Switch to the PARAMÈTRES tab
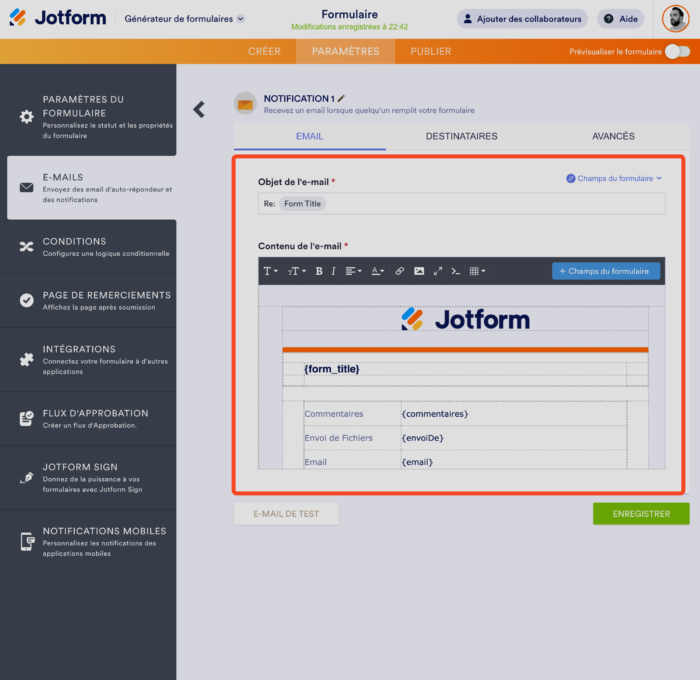Screen dimensions: 700x680 (x=346, y=51)
